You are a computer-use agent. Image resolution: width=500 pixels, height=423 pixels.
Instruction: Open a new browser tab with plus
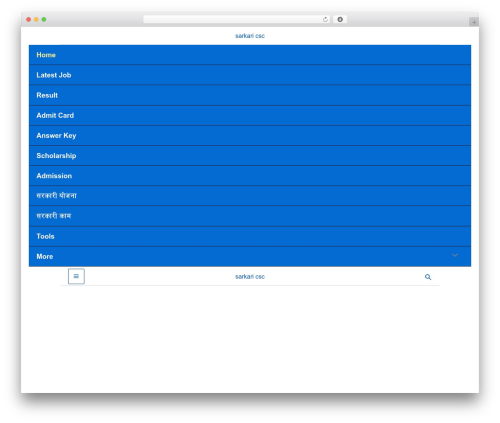(474, 22)
